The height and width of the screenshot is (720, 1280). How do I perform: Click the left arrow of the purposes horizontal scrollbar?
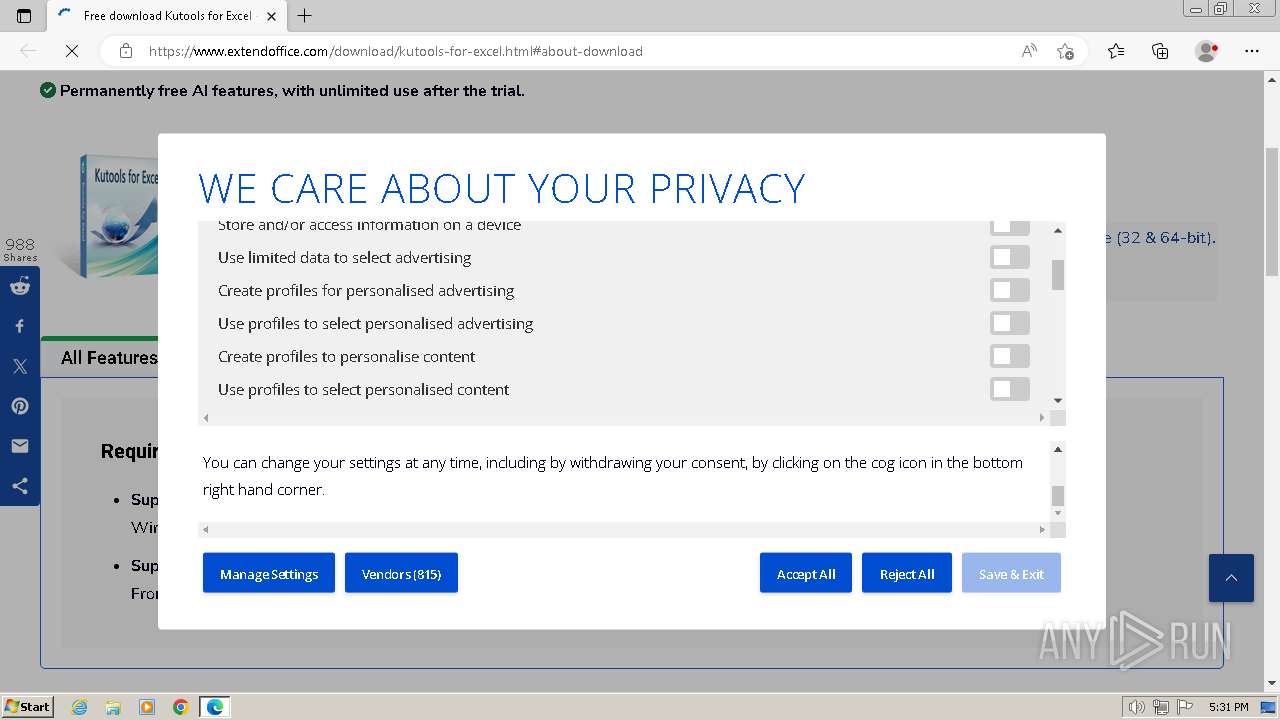click(206, 418)
